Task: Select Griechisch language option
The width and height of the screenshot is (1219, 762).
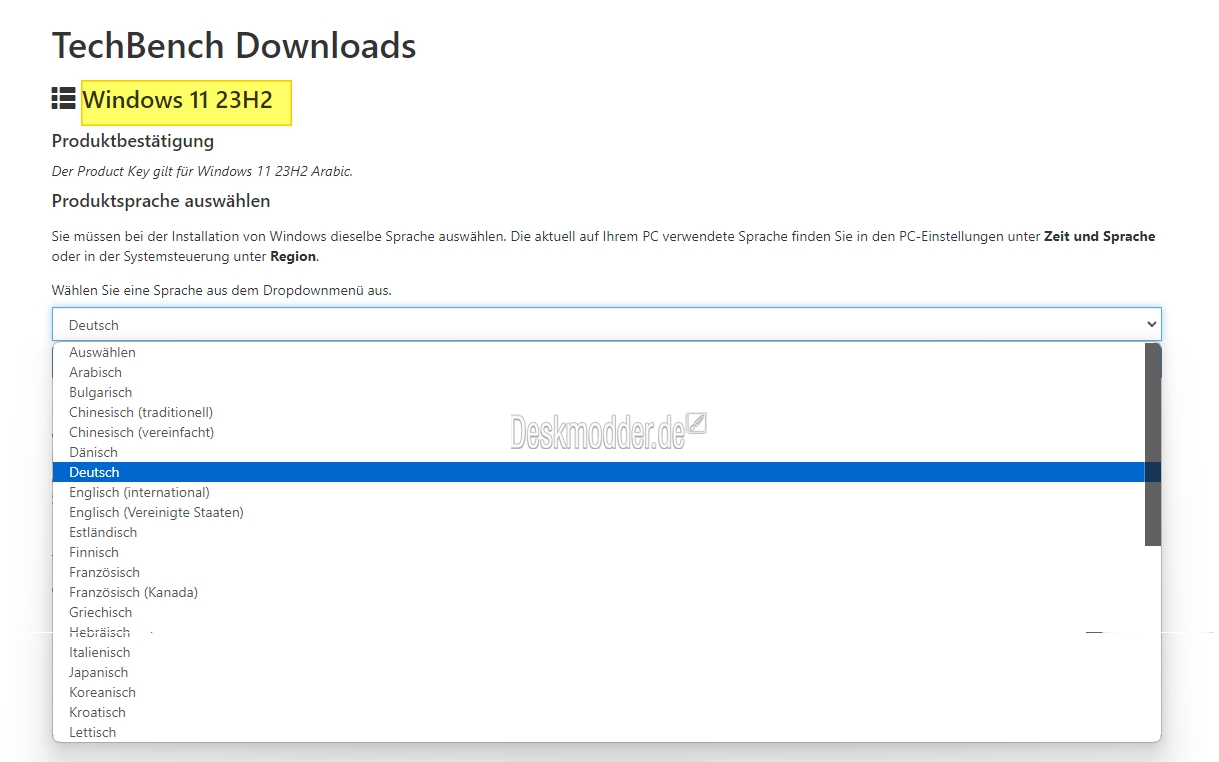Action: coord(598,612)
